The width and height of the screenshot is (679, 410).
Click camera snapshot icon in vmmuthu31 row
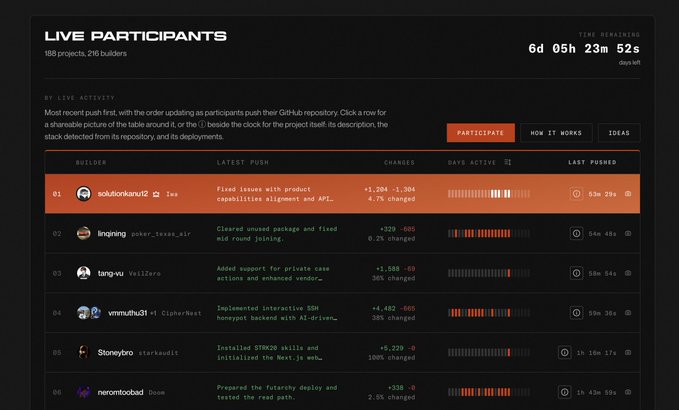pos(628,313)
